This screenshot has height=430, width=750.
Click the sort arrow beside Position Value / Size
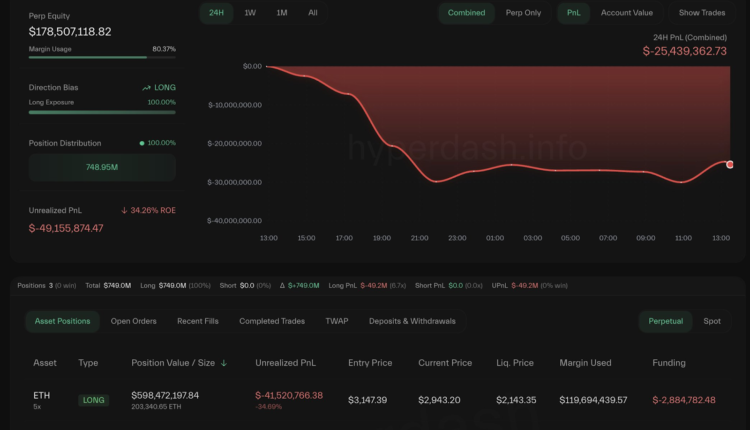pyautogui.click(x=224, y=363)
